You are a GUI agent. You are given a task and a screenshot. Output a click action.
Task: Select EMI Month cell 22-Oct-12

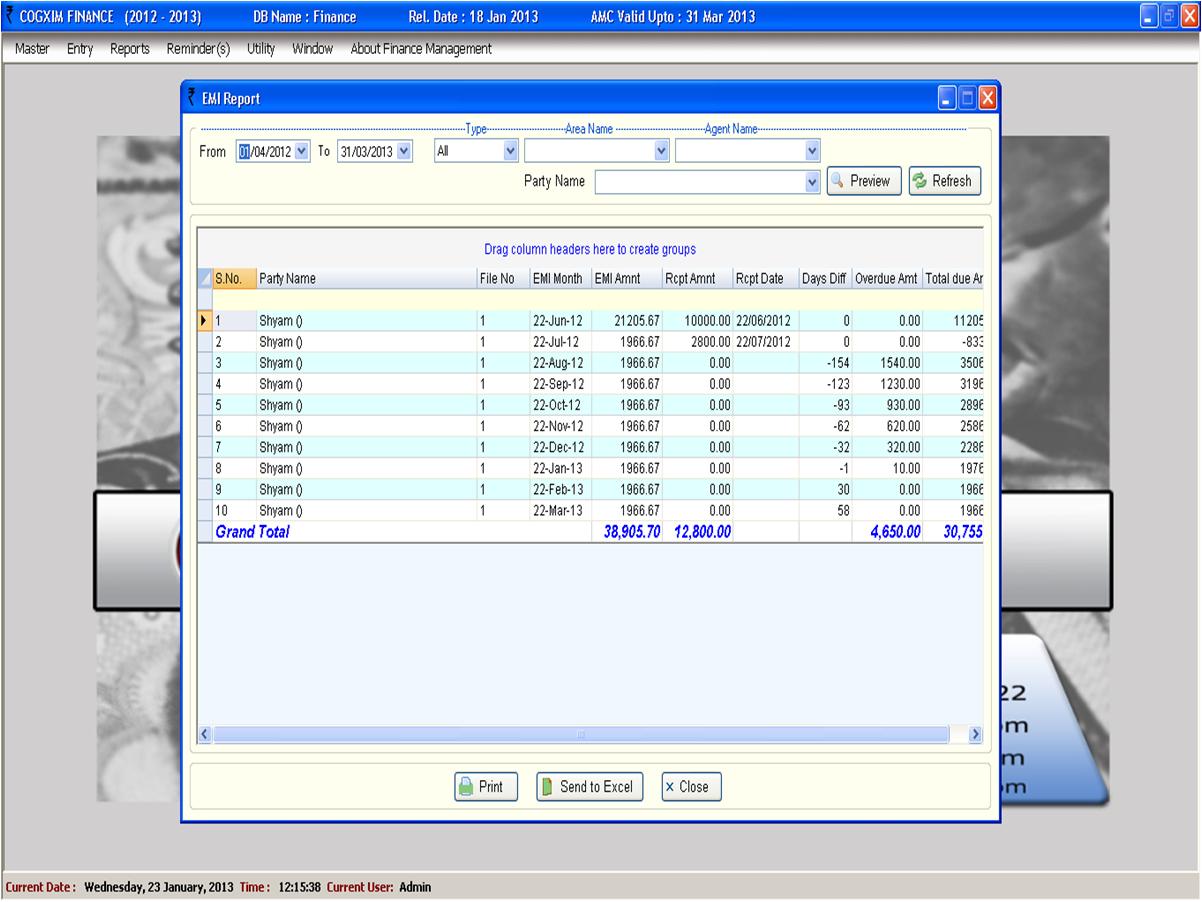coord(560,405)
